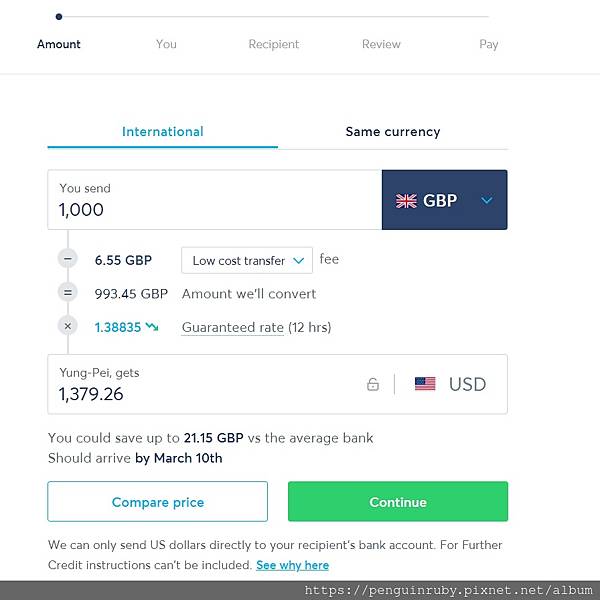Open the See why here link
600x600 pixels.
[292, 565]
